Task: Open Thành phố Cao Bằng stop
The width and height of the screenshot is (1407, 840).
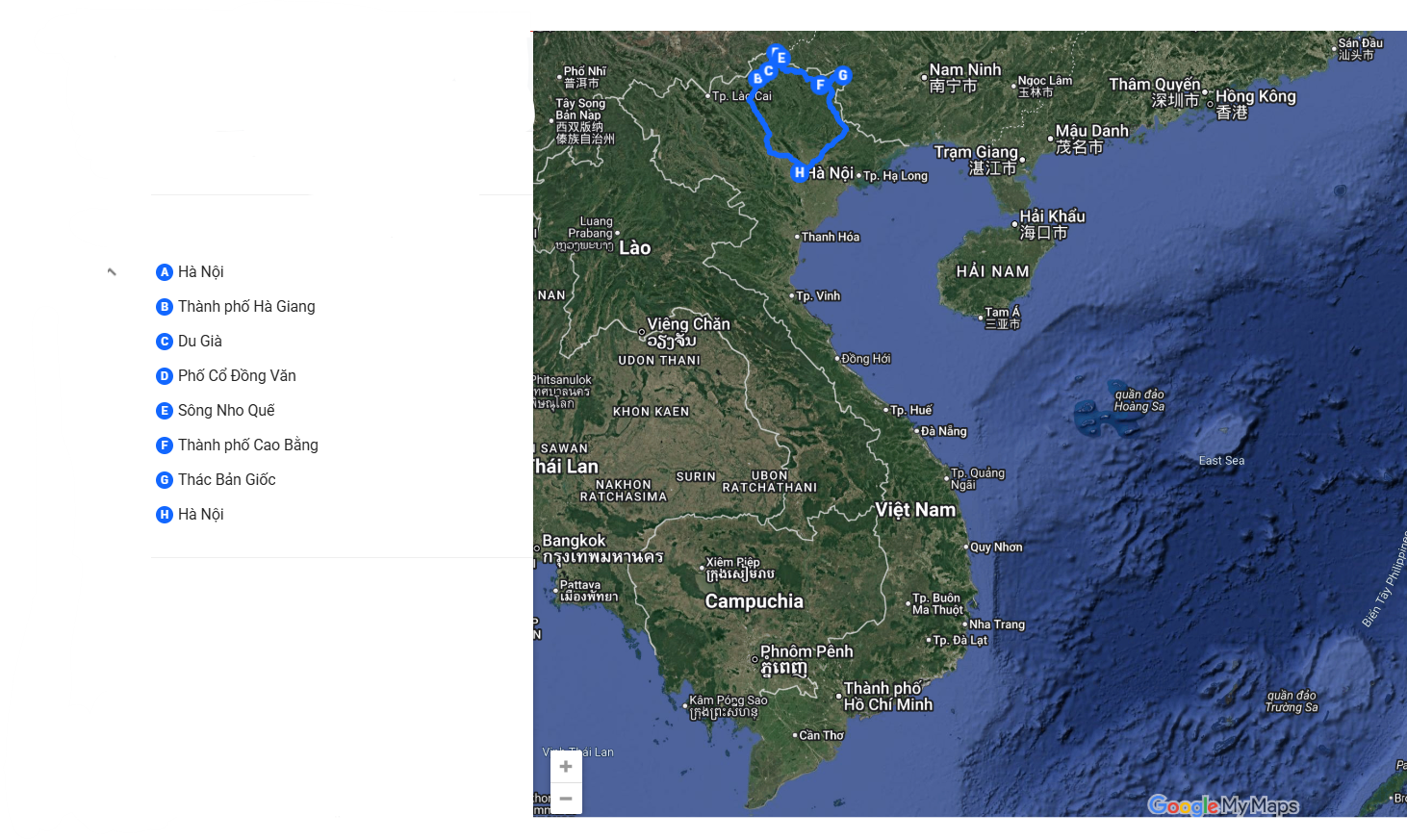Action: pyautogui.click(x=247, y=445)
